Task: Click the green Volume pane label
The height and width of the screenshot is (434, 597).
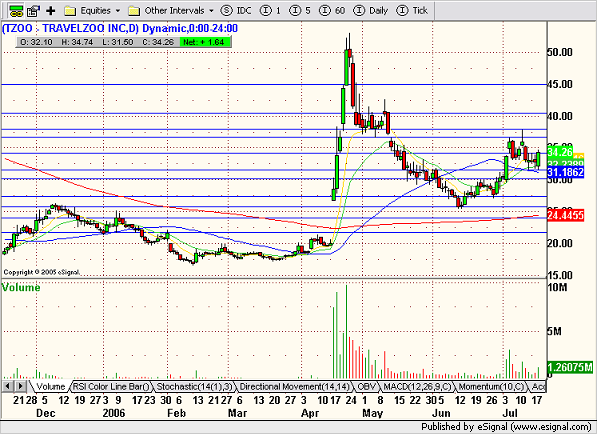Action: pyautogui.click(x=21, y=287)
